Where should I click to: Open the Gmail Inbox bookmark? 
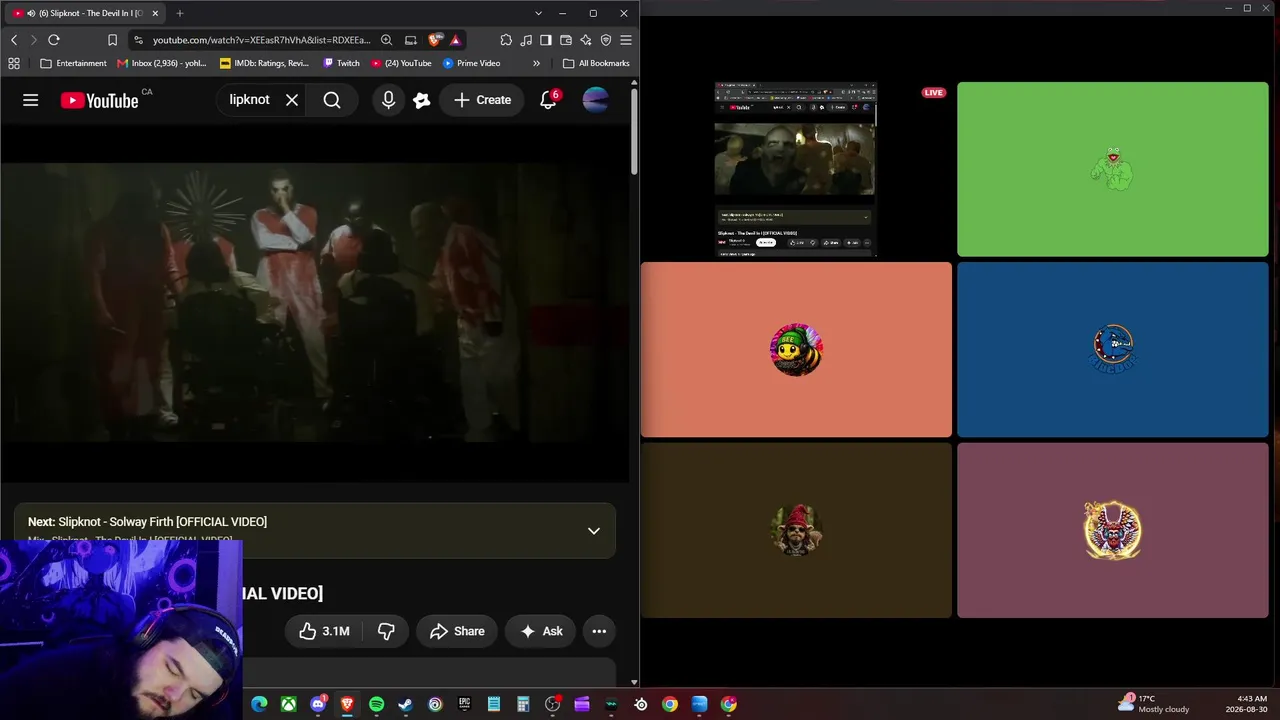pyautogui.click(x=162, y=63)
